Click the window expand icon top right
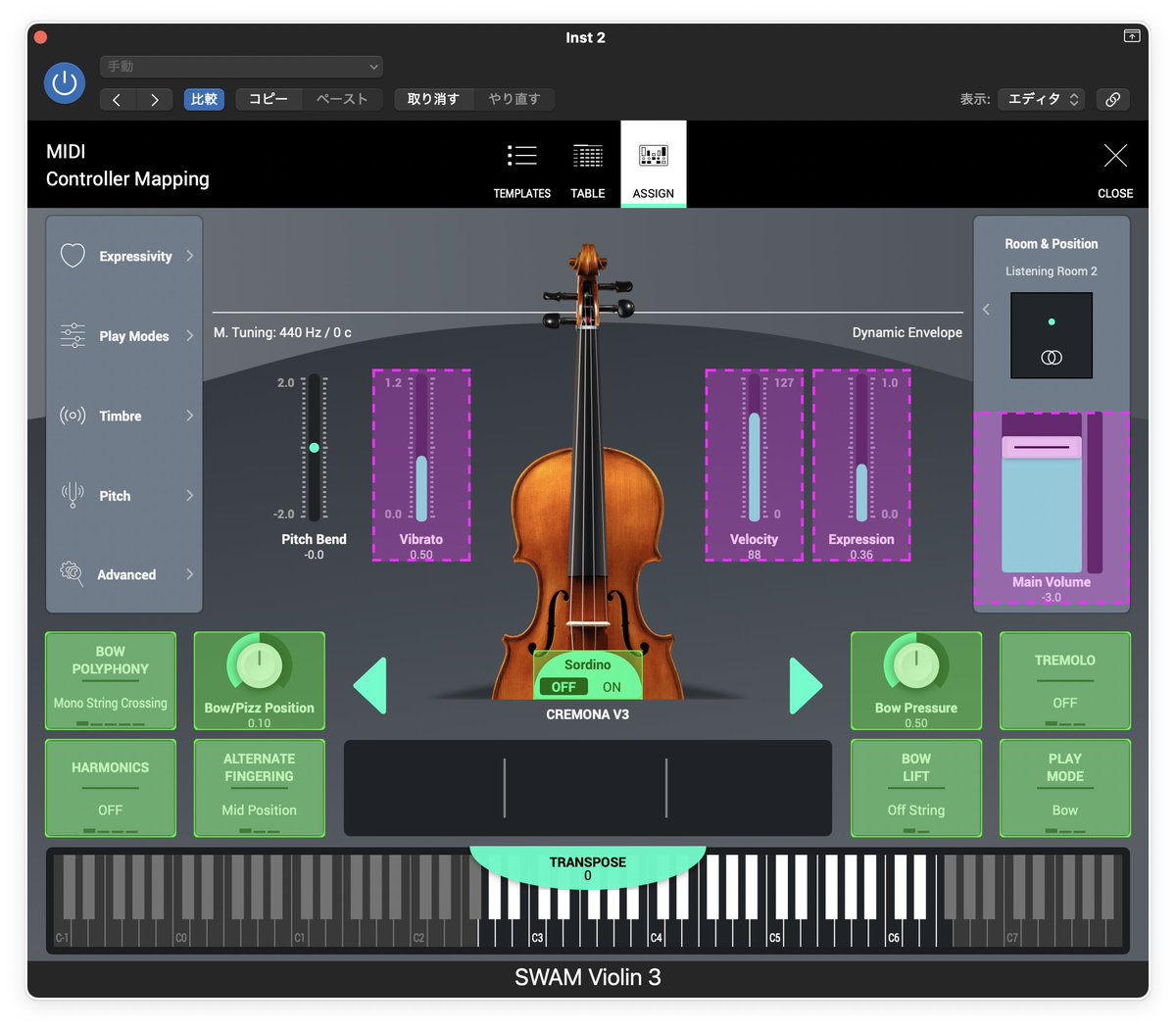This screenshot has width=1176, height=1030. point(1132,36)
